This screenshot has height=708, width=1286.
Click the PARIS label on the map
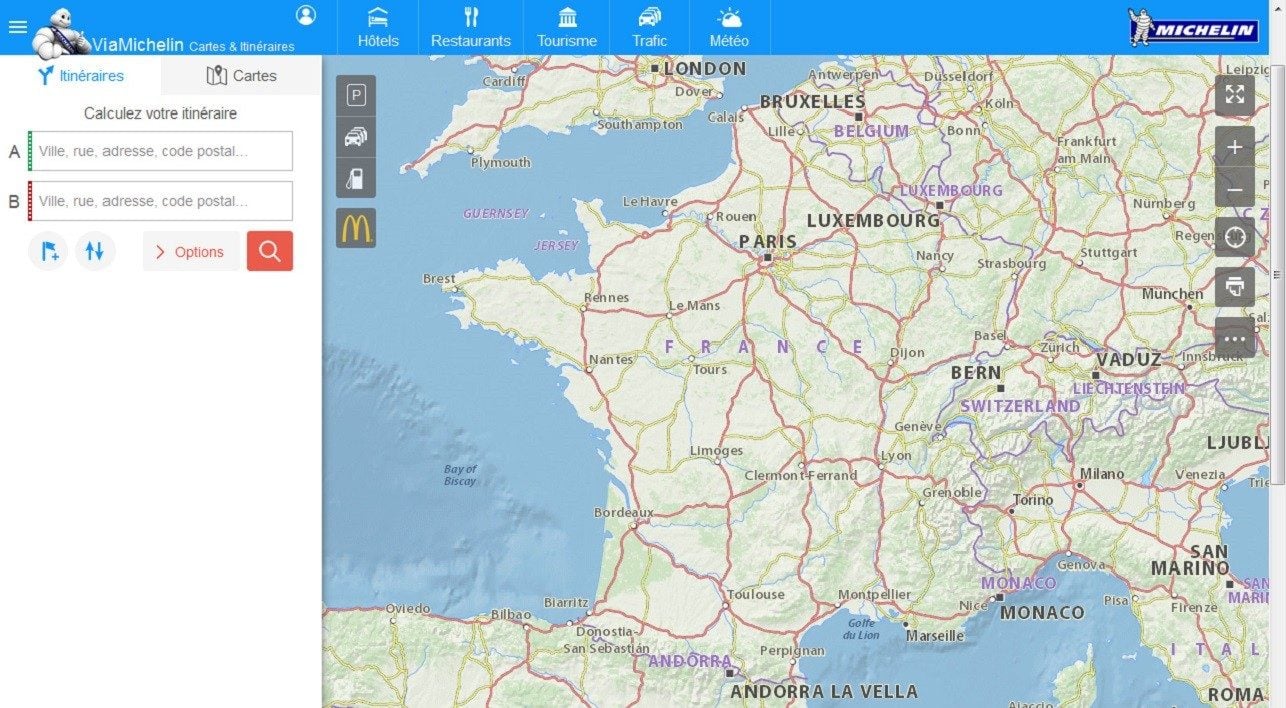tap(768, 241)
